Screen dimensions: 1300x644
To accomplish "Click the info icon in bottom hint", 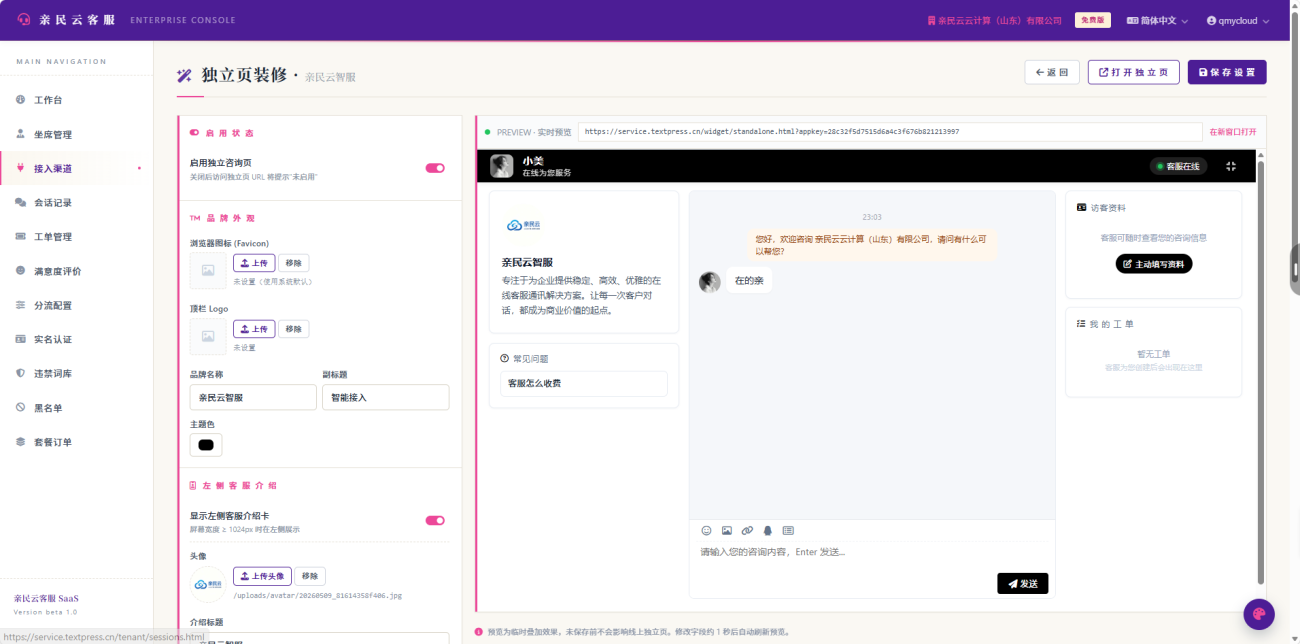I will pos(479,632).
